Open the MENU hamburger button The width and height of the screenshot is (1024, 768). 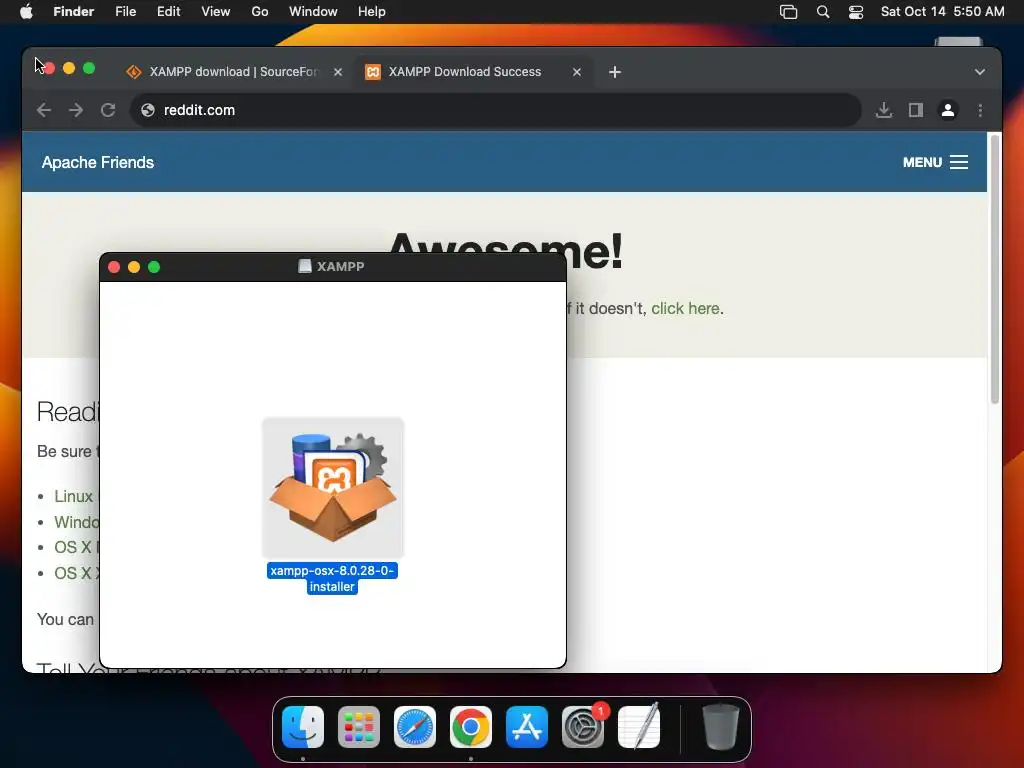click(x=935, y=162)
